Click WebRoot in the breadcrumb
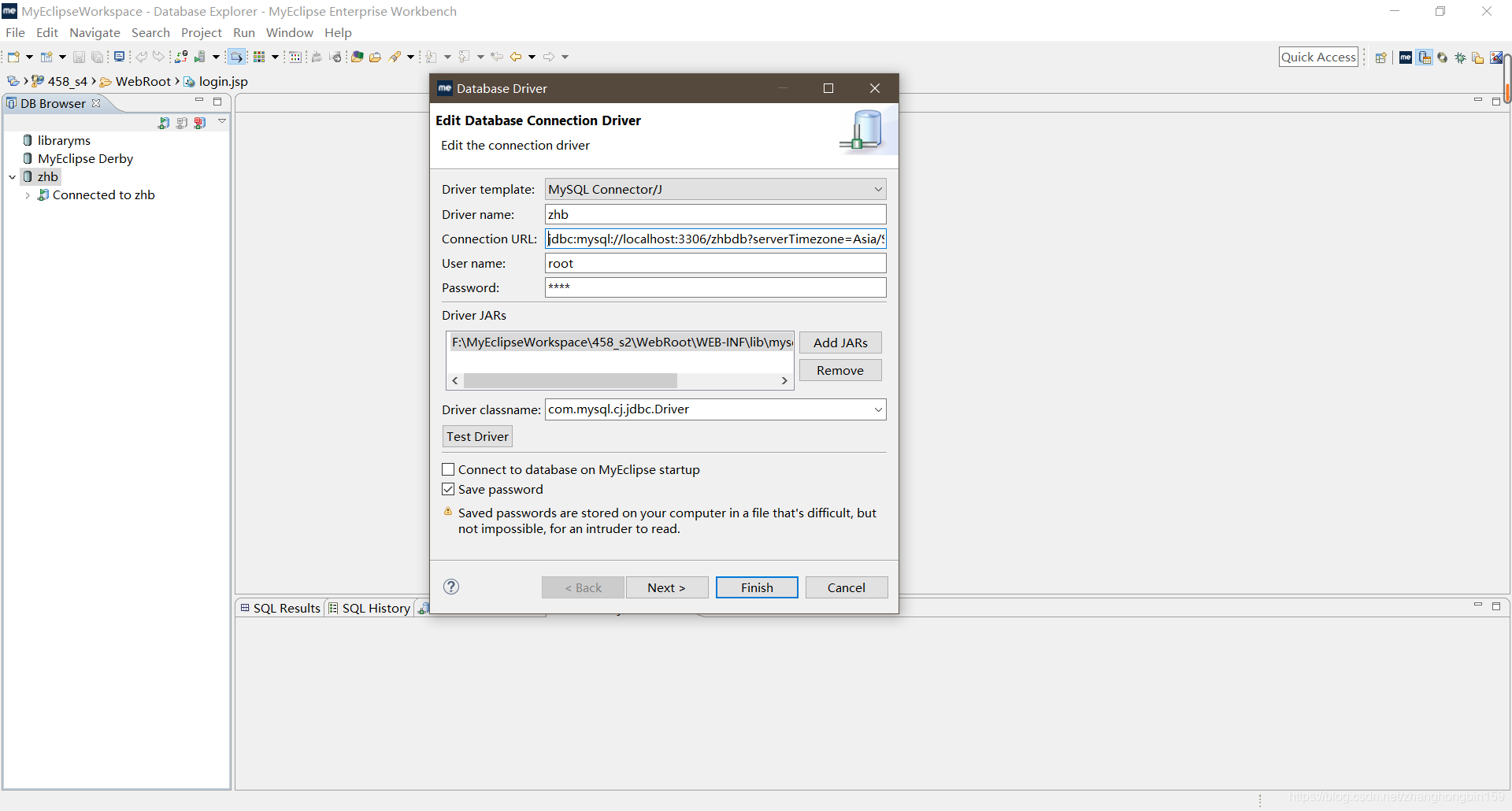Viewport: 1512px width, 811px height. point(143,81)
